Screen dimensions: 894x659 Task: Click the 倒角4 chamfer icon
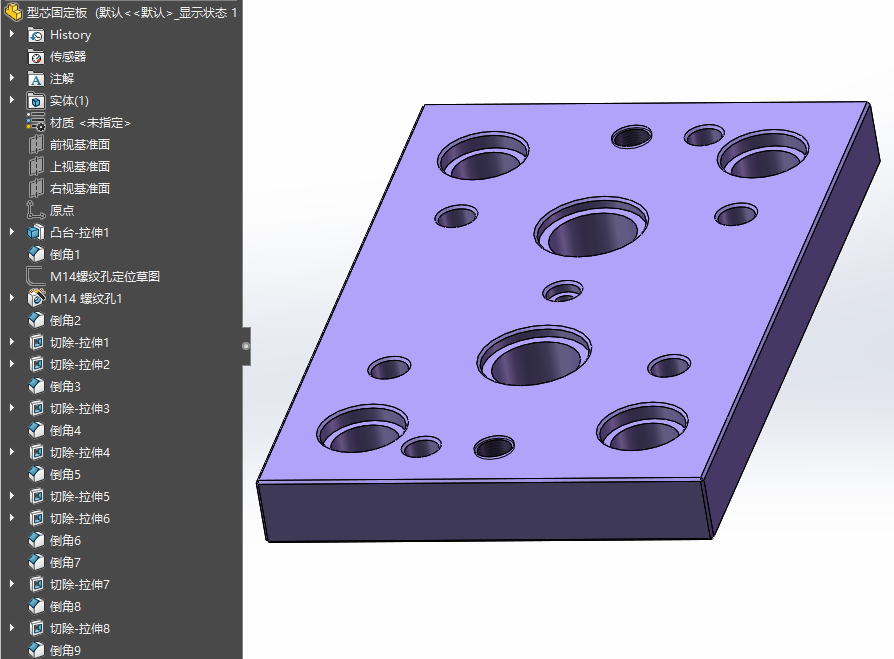click(36, 430)
